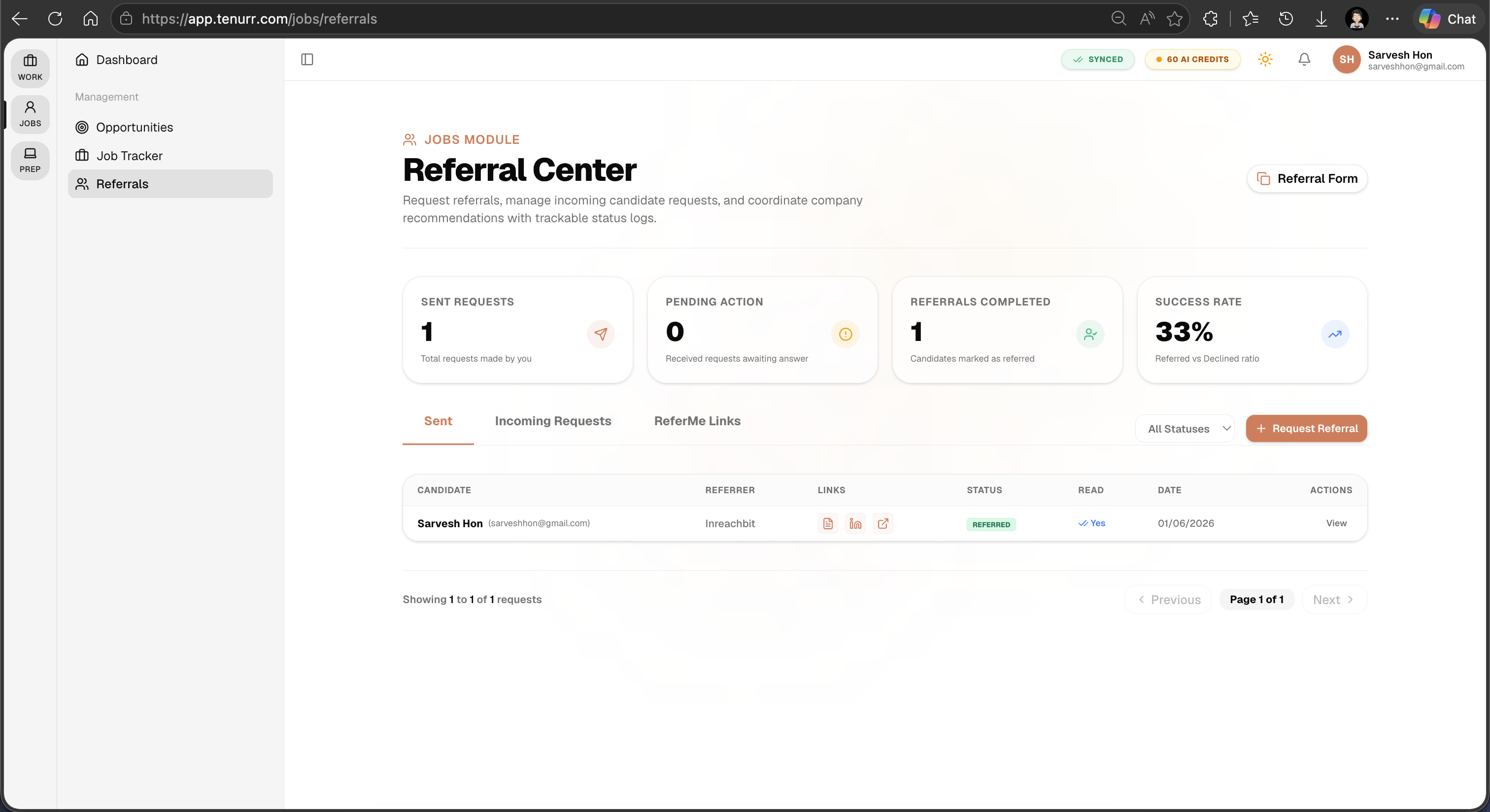The height and width of the screenshot is (812, 1490).
Task: Click the 33% success rate value
Action: click(x=1184, y=332)
